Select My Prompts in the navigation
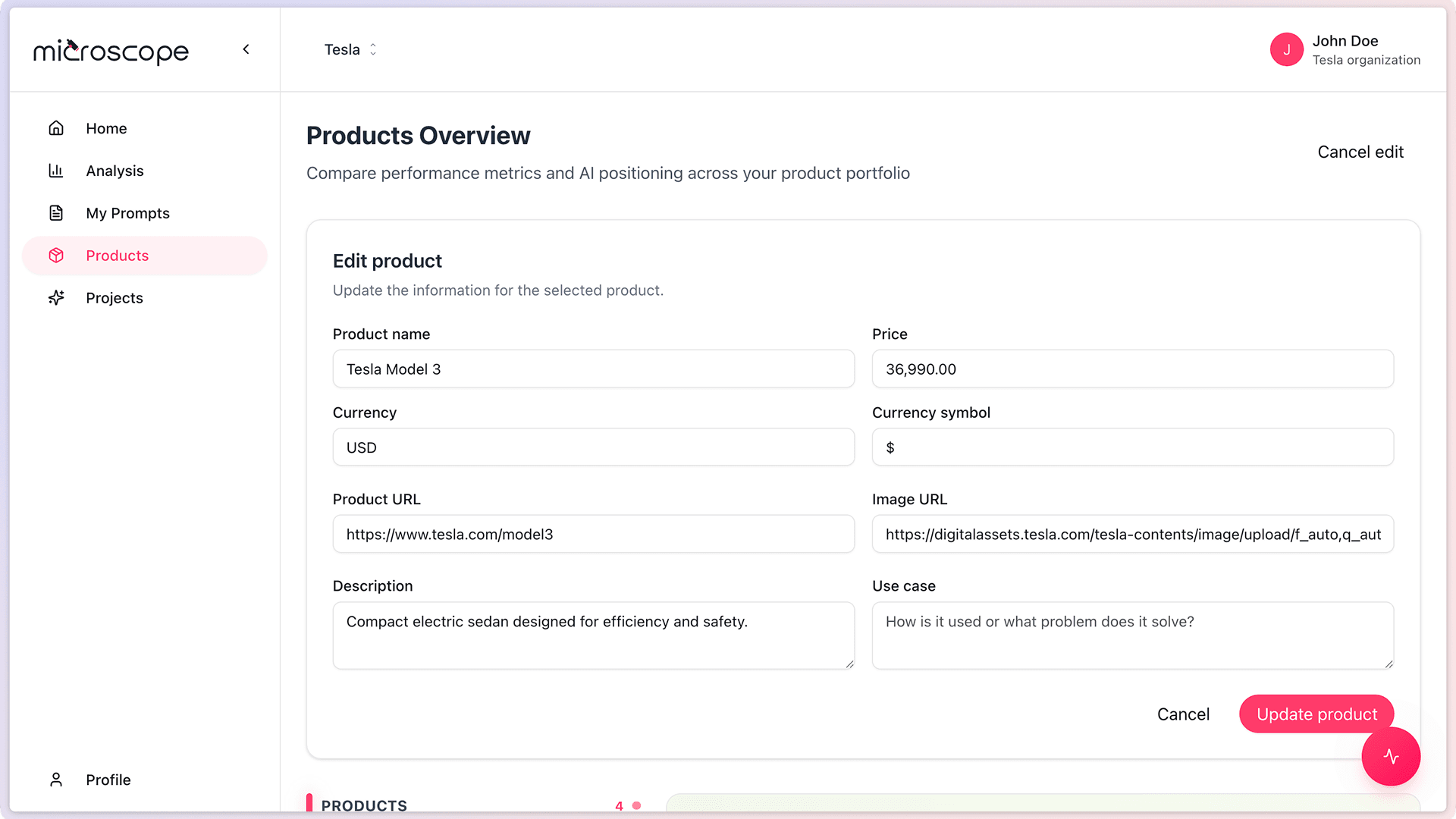Screen dimensions: 1456x819 coord(127,213)
